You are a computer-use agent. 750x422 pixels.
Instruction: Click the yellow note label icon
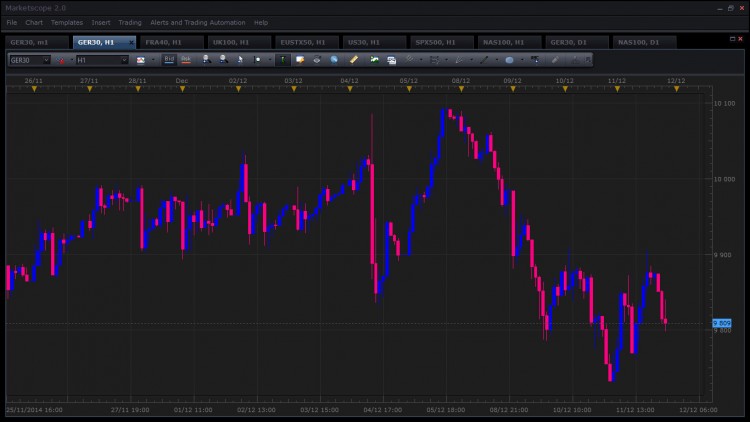(x=300, y=59)
